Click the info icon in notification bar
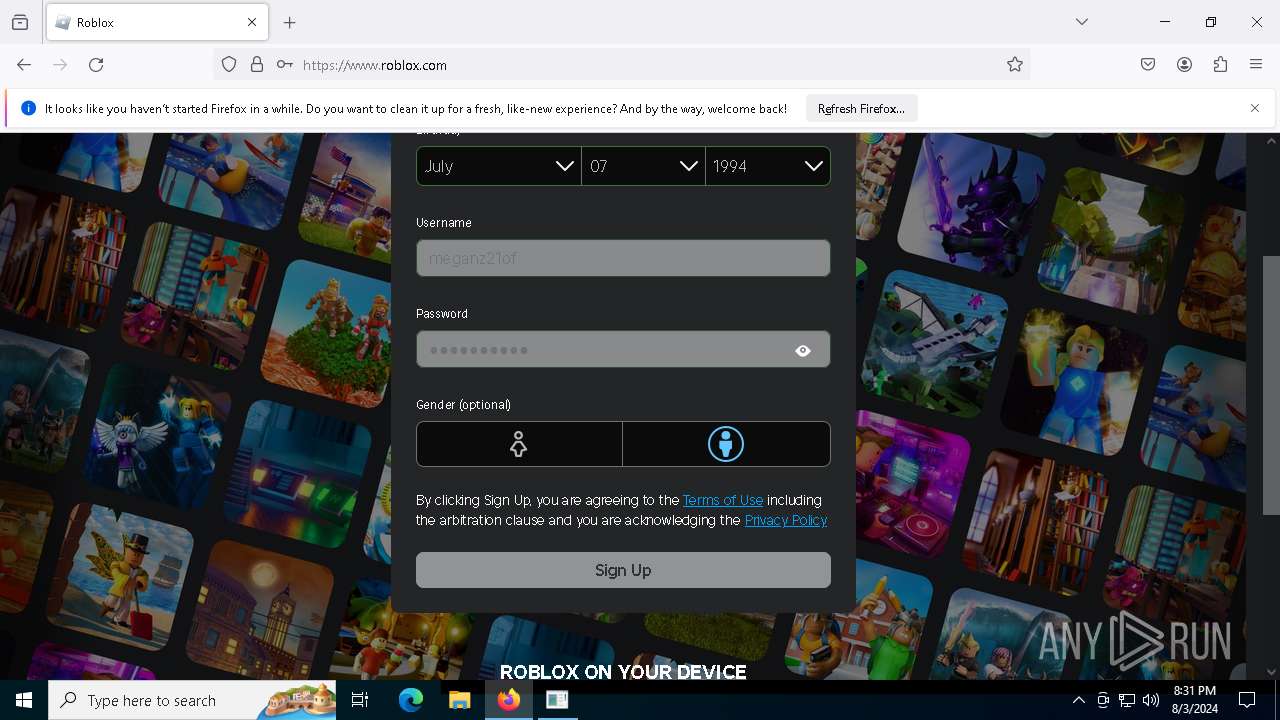The height and width of the screenshot is (720, 1280). coord(28,108)
